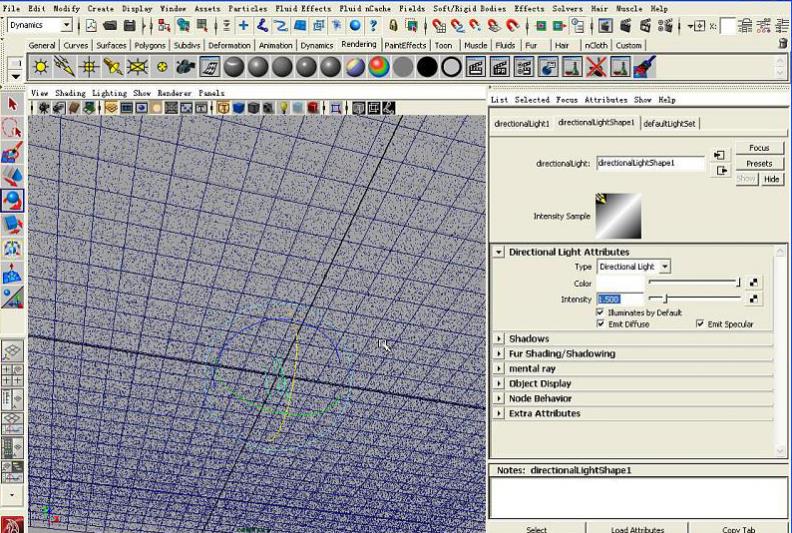The image size is (792, 533).
Task: Open the Dynamics menu set dropdown
Action: click(x=66, y=25)
